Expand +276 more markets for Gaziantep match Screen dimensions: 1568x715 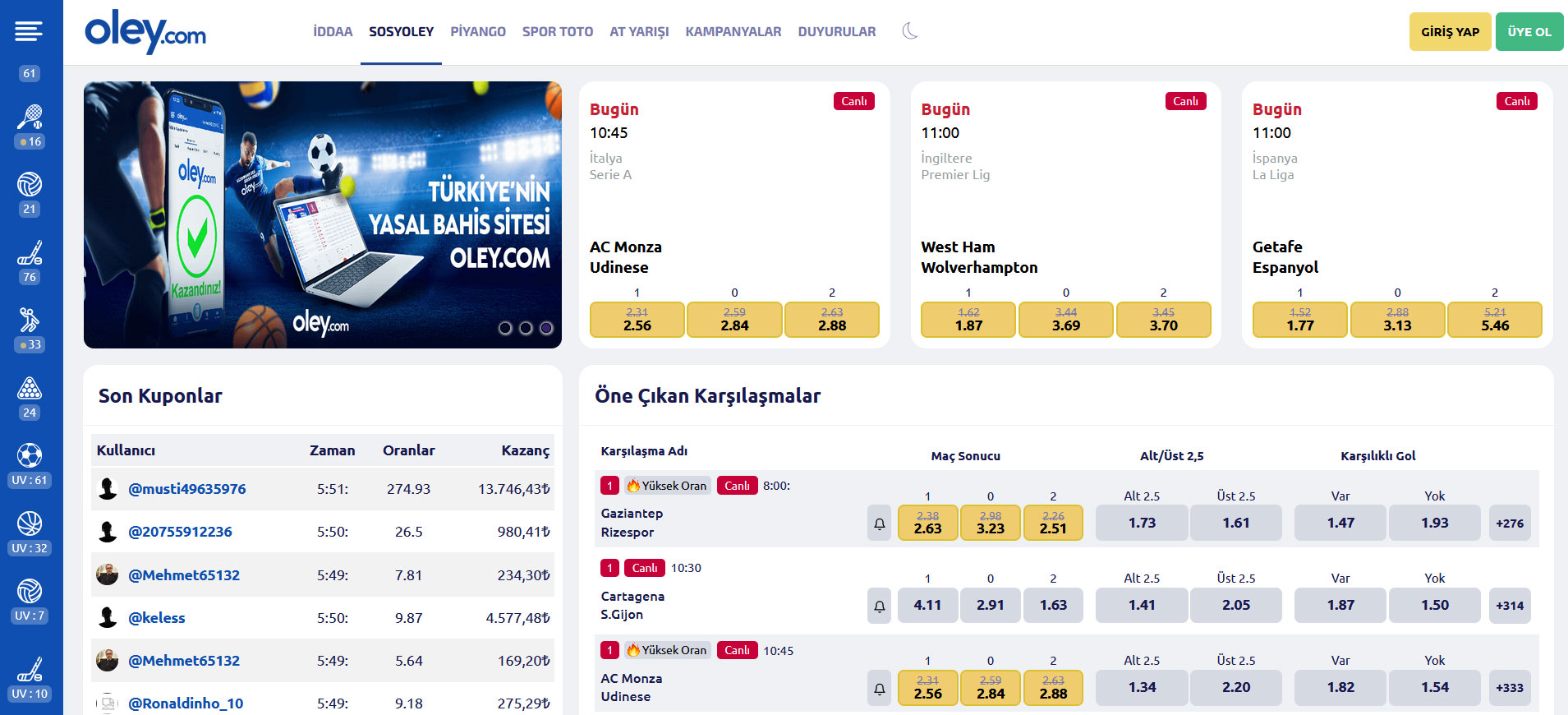pos(1510,524)
